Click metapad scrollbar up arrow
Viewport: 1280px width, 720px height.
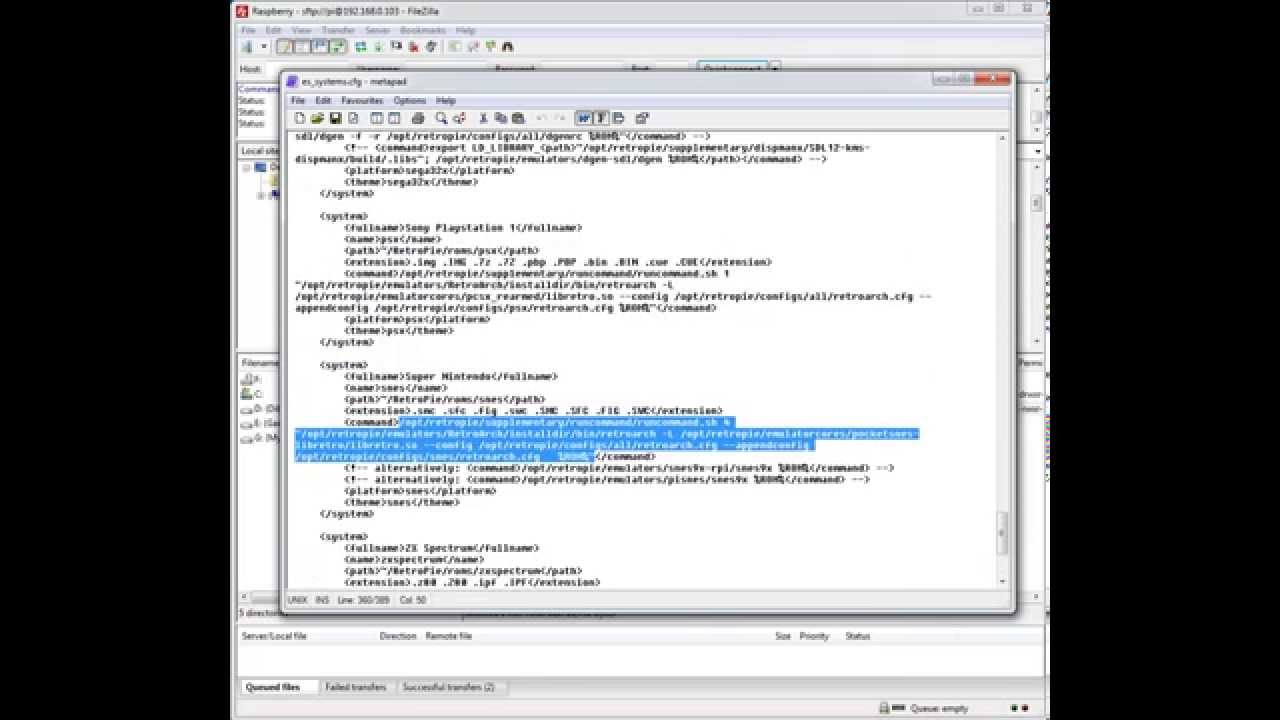tap(1002, 139)
